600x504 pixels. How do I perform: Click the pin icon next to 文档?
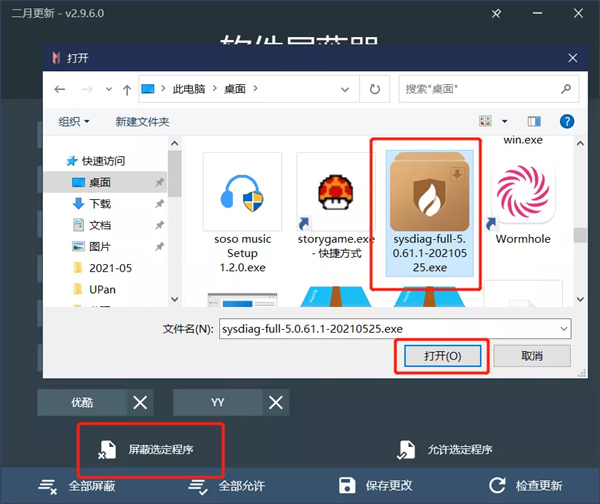159,225
